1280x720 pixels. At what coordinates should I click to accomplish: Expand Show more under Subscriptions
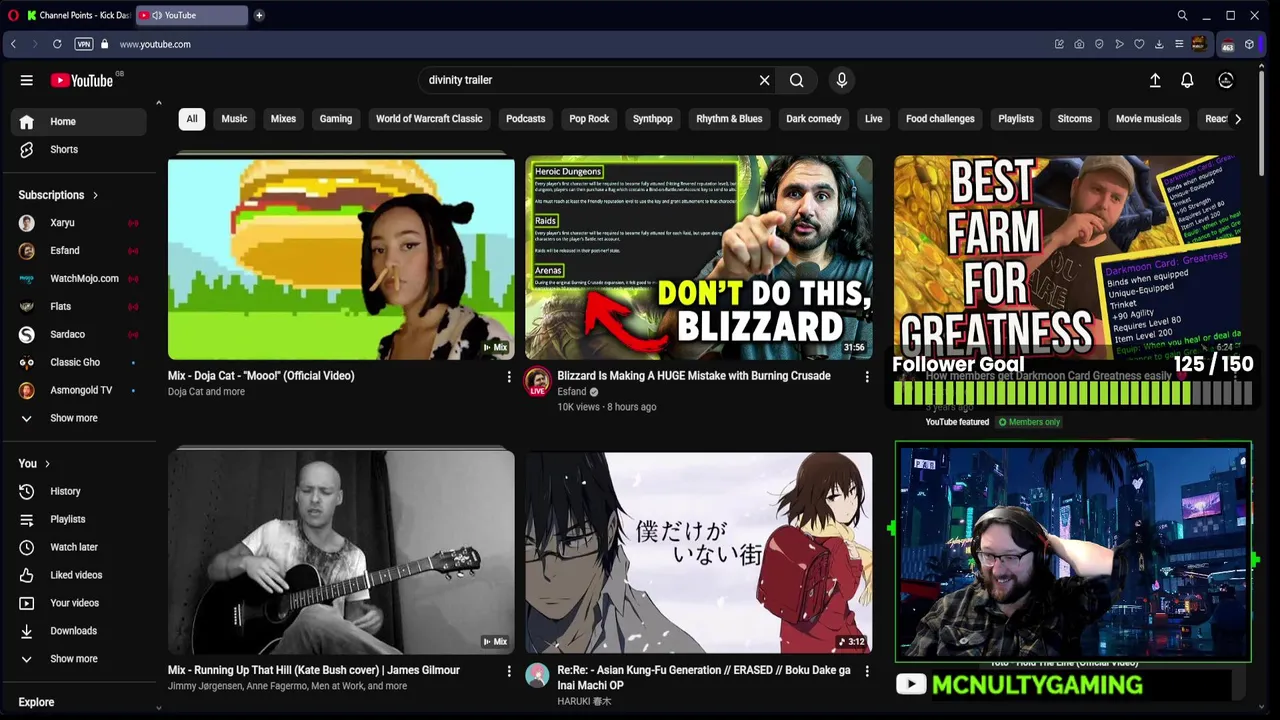click(x=79, y=419)
